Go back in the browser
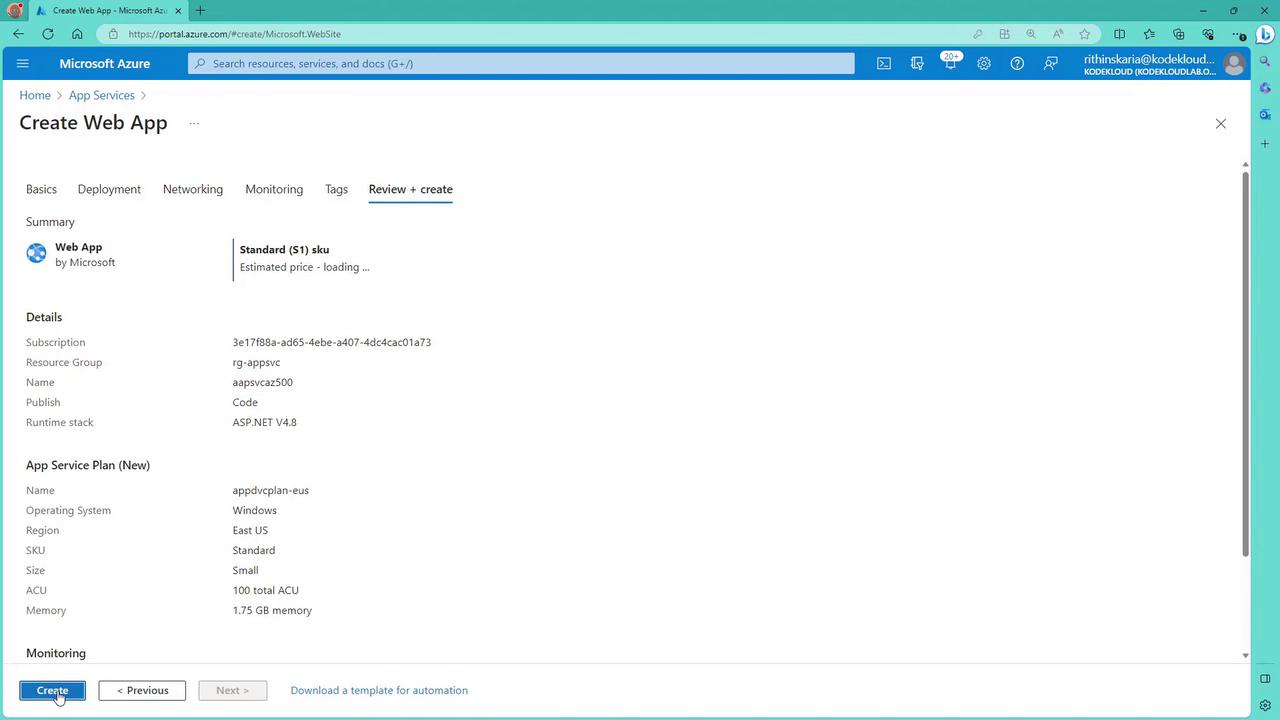Viewport: 1280px width, 720px height. point(18,34)
